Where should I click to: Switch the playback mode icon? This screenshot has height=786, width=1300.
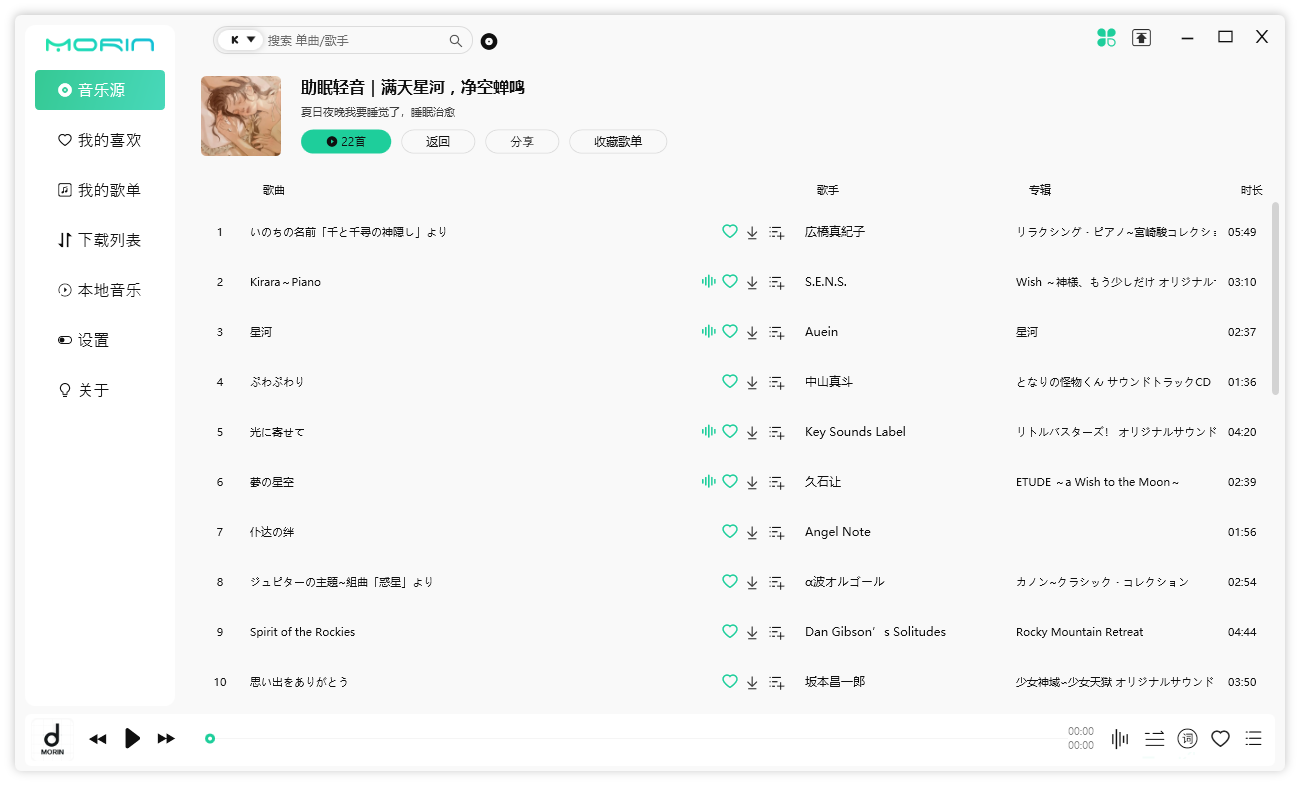coord(1154,738)
